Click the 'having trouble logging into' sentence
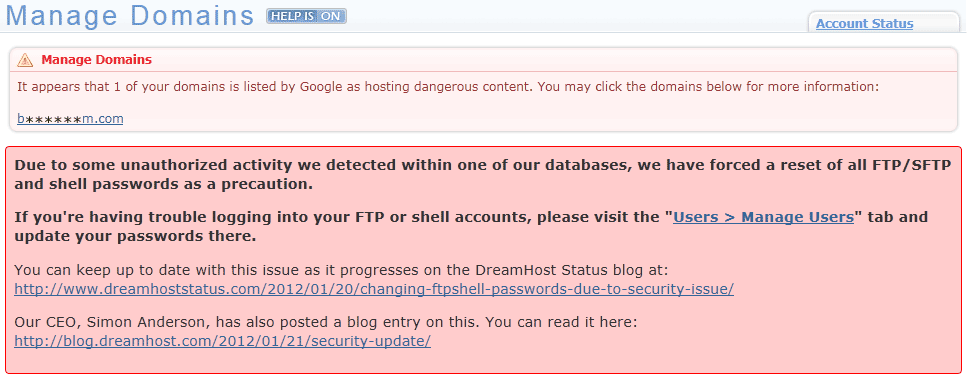This screenshot has height=379, width=967. click(x=471, y=227)
